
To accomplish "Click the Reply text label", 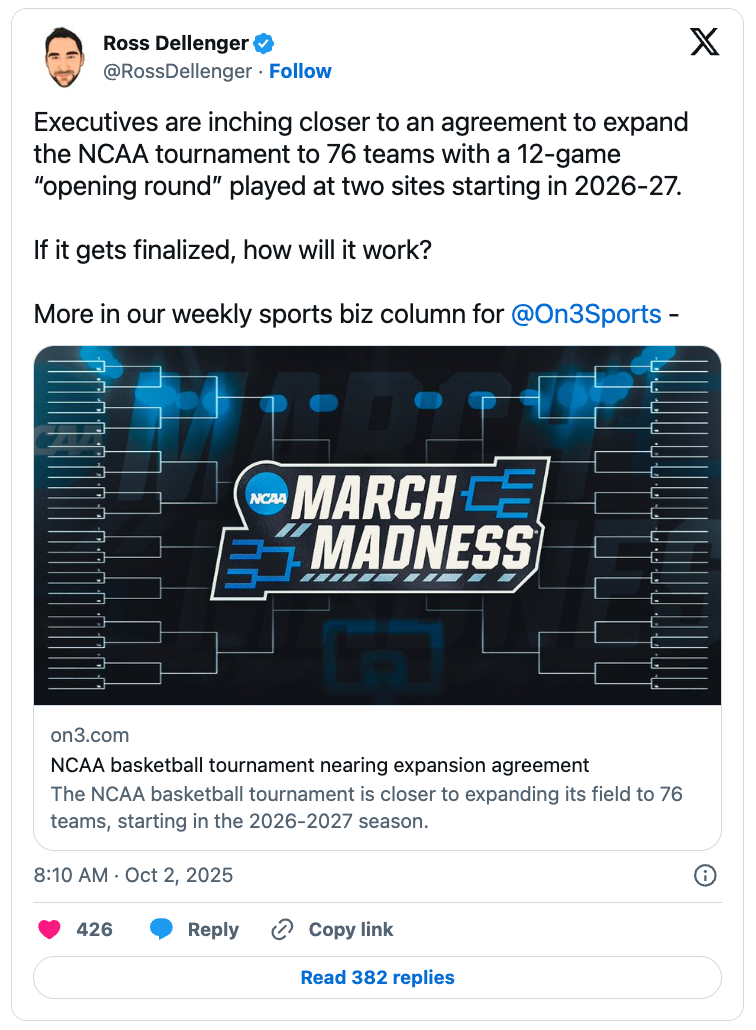I will pos(213,929).
